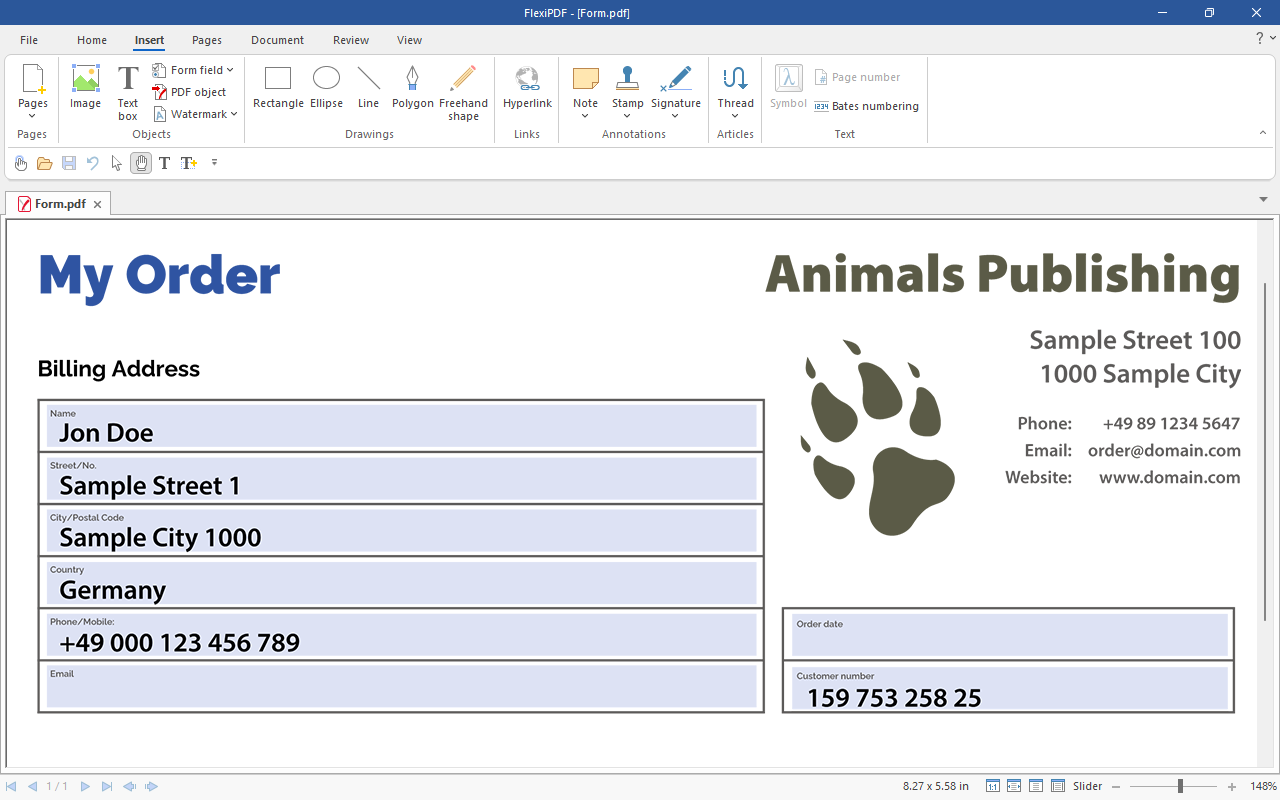Click the Bates numbering button

(866, 106)
